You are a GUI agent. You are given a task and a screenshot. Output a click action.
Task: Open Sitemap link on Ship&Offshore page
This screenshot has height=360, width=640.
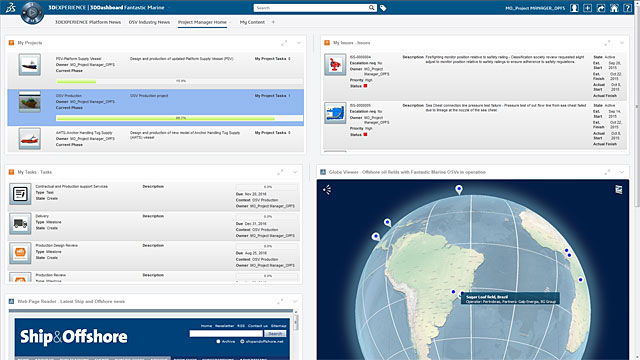tap(278, 326)
